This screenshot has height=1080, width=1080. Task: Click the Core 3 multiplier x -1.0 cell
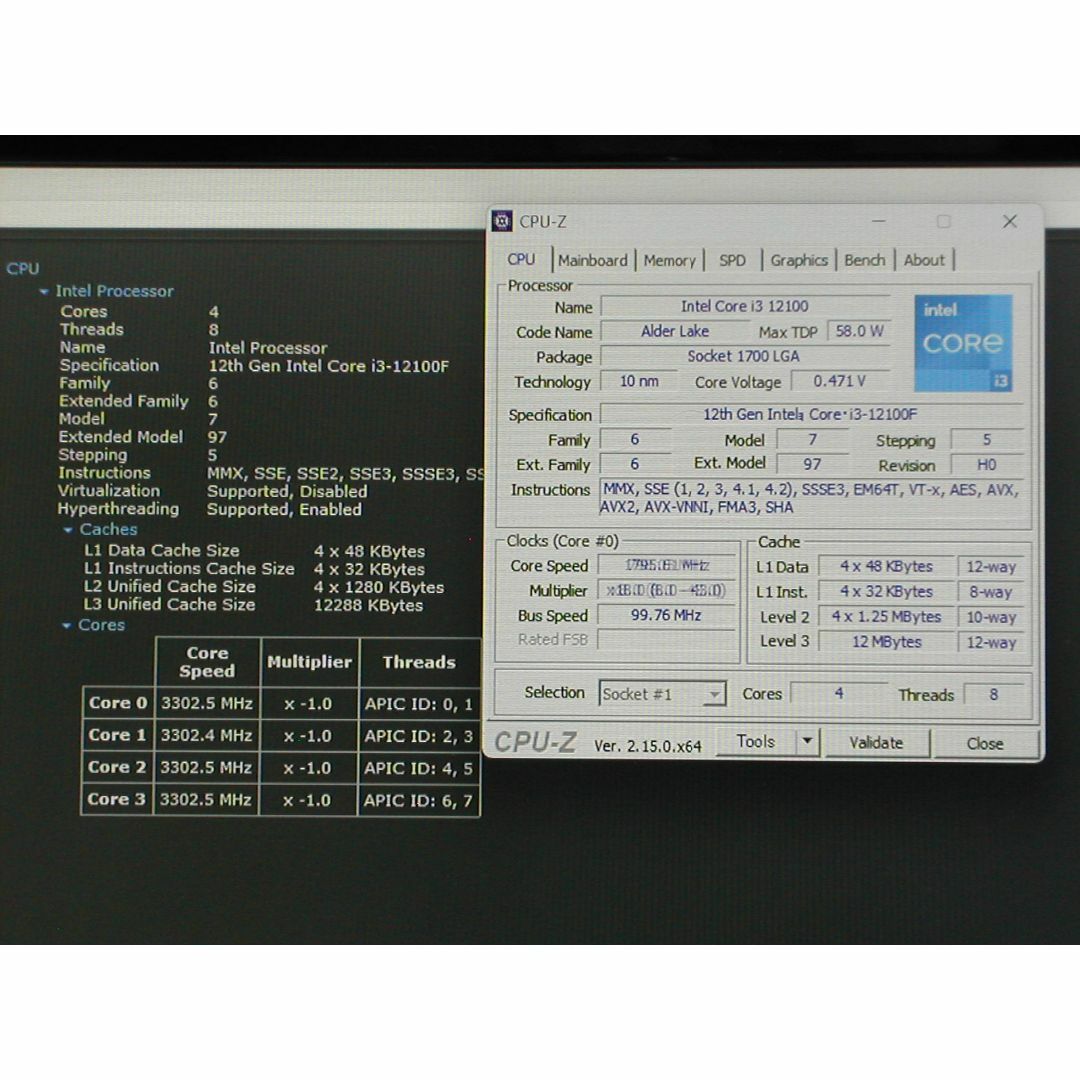tap(307, 800)
